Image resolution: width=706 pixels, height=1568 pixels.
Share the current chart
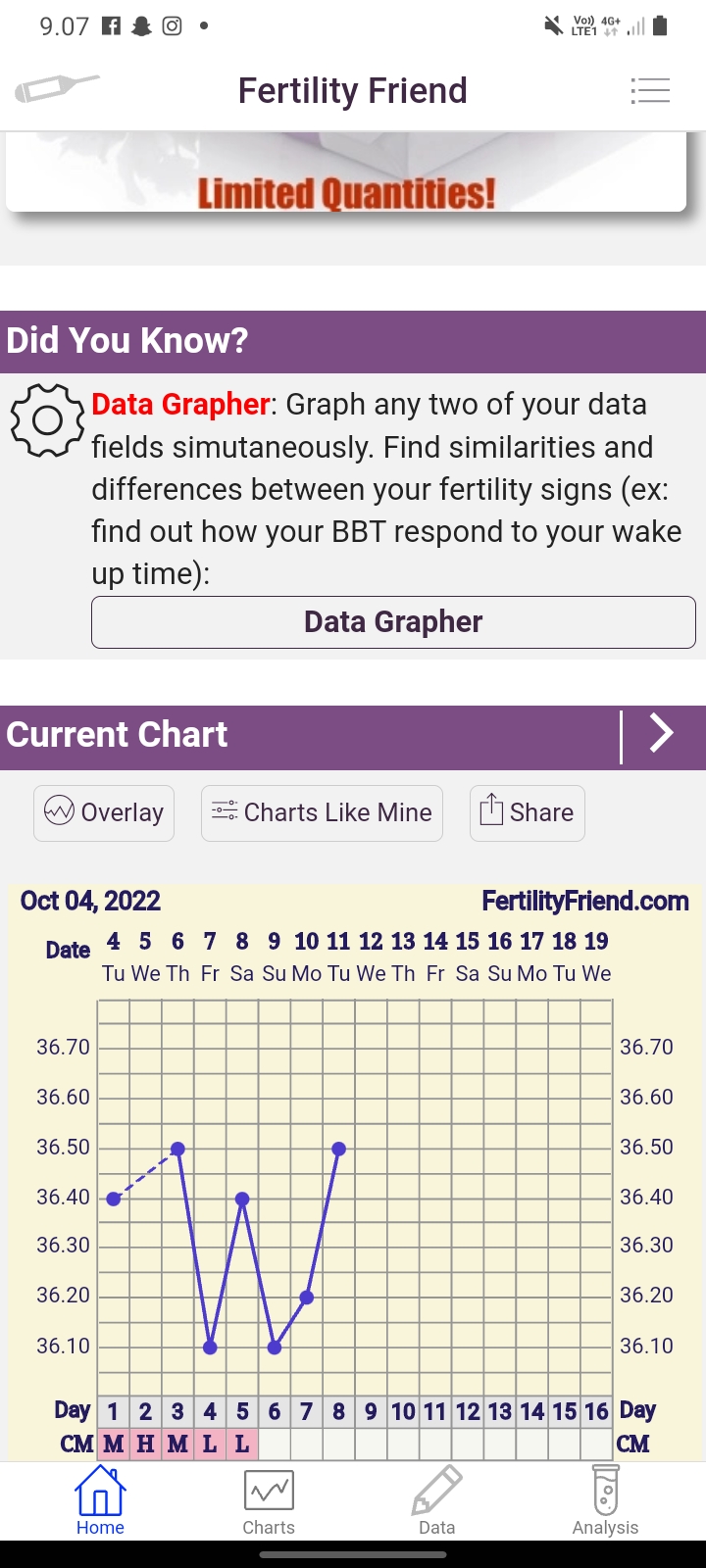[528, 812]
